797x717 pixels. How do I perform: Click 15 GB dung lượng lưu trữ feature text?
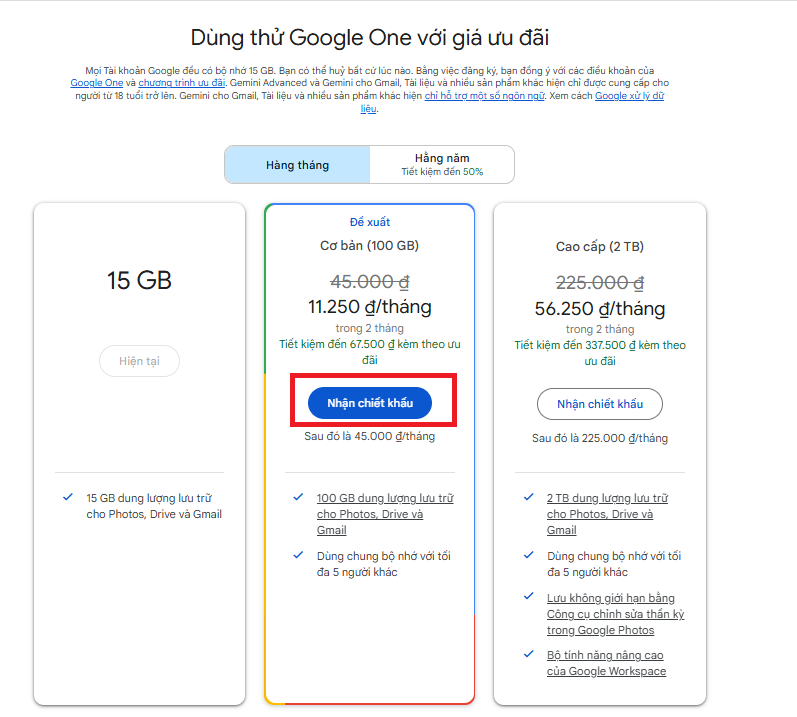154,506
